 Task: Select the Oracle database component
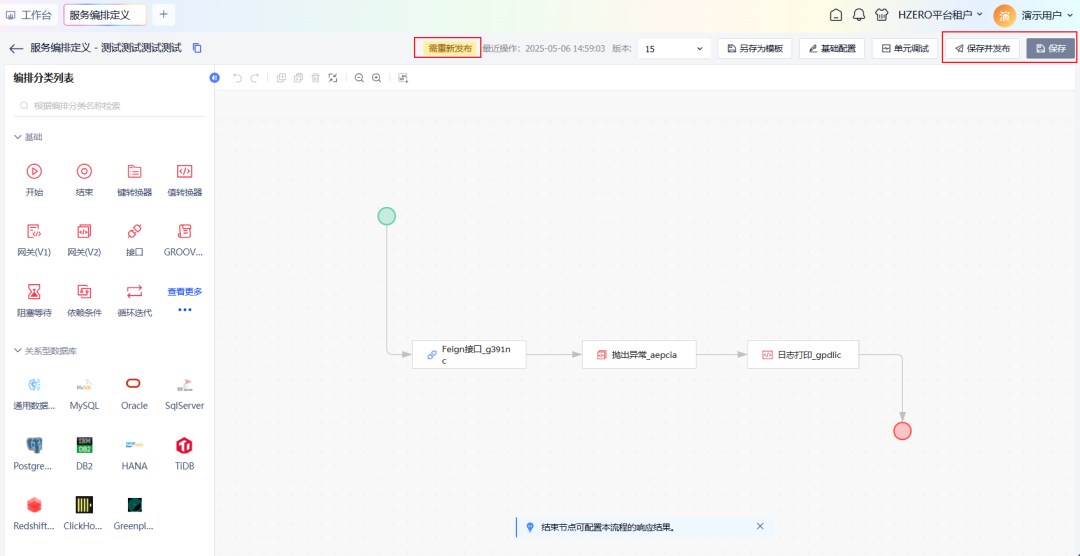tap(134, 386)
